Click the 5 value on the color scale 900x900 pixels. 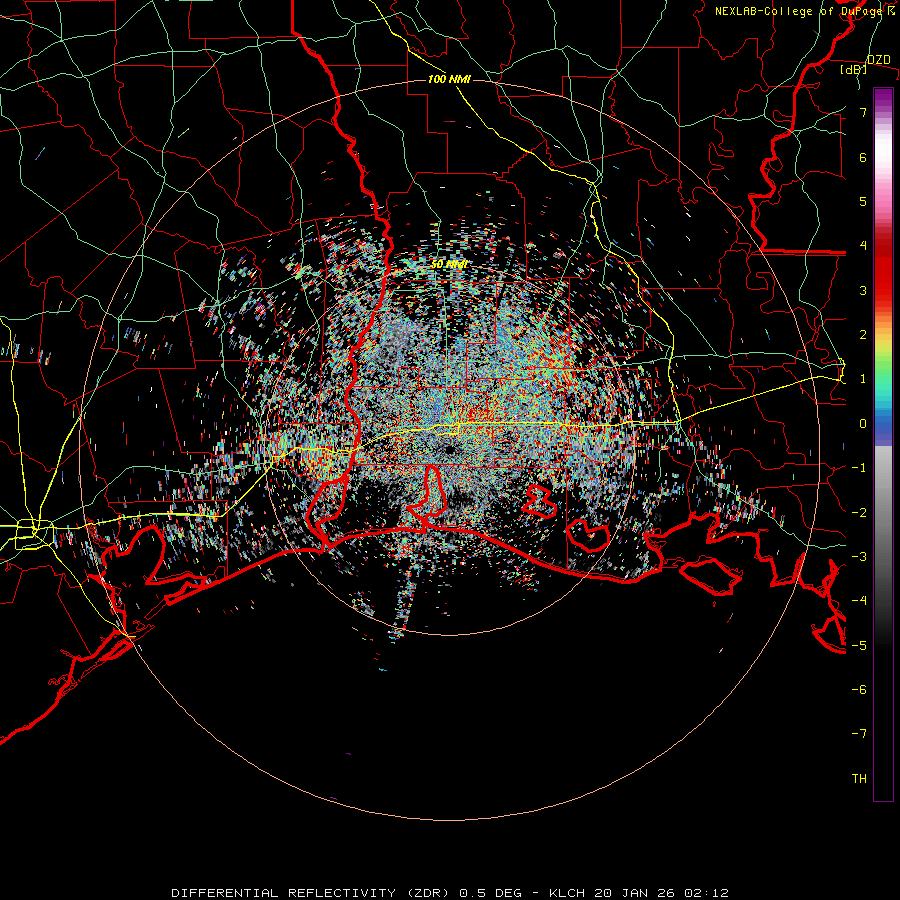point(863,201)
